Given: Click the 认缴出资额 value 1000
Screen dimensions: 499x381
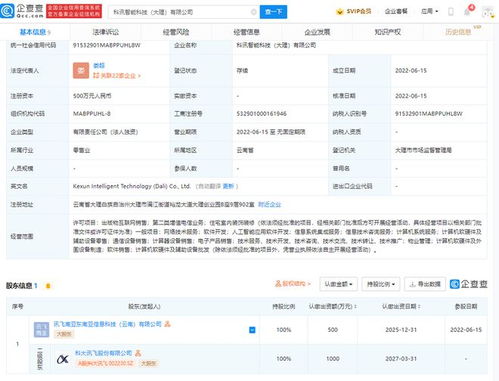Looking at the screenshot, I should pos(333,359).
